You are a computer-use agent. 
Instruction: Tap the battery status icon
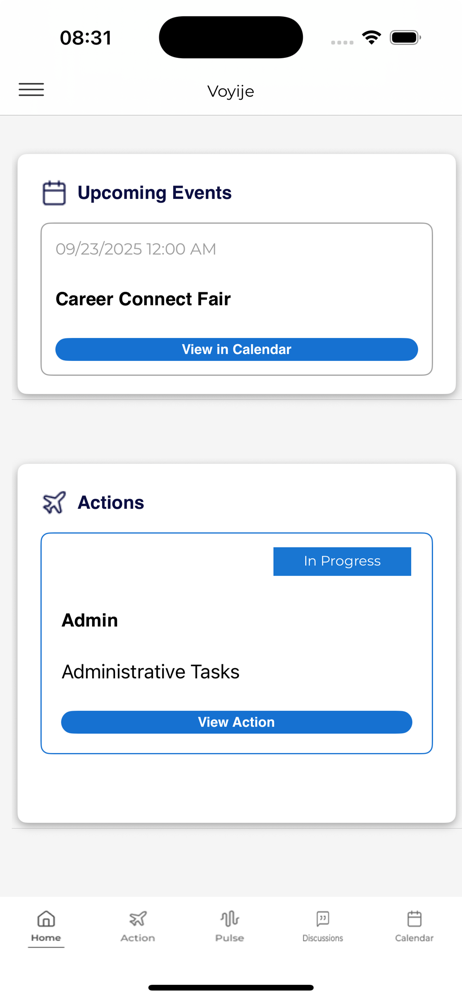(404, 38)
